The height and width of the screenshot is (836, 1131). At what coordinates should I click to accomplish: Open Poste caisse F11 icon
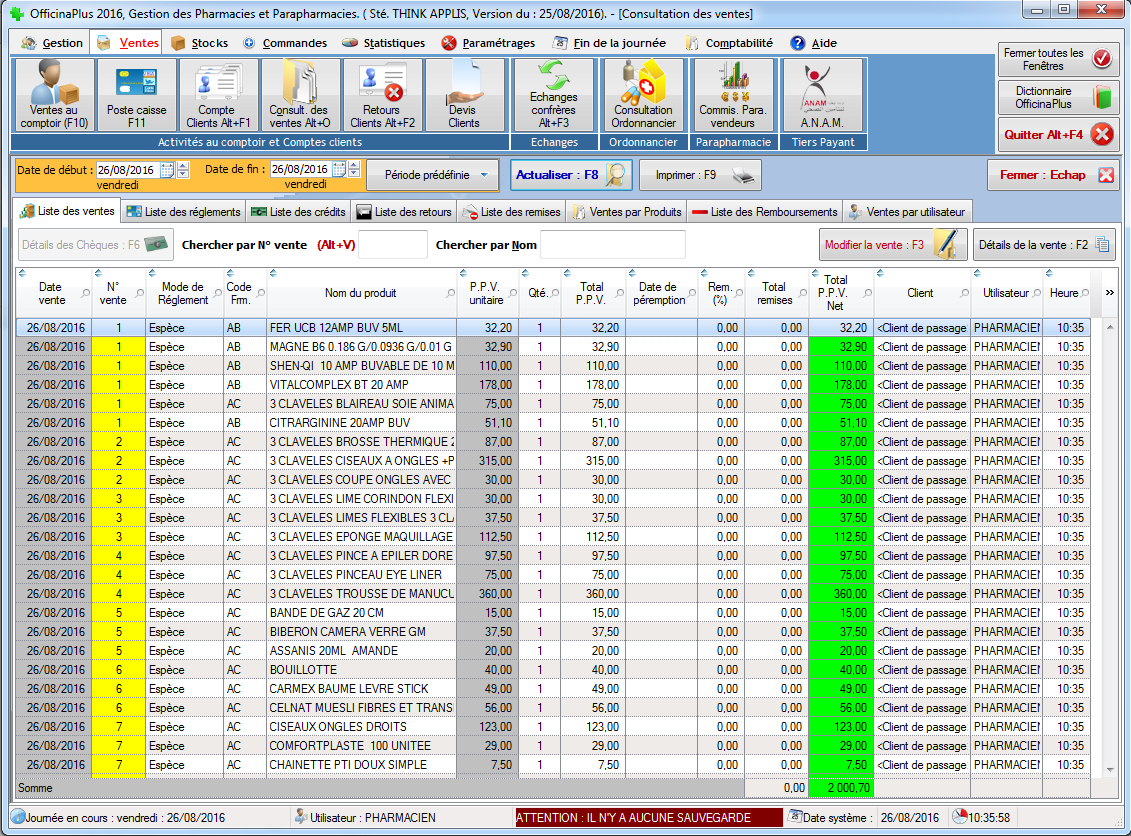pyautogui.click(x=136, y=95)
